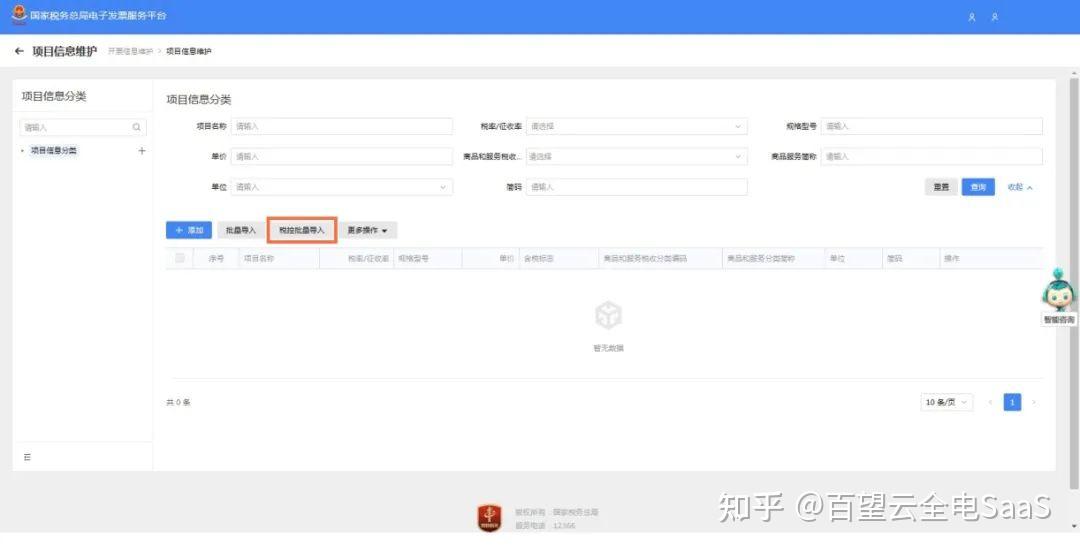
Task: Click the back arrow beside 项目信息维护
Action: pyautogui.click(x=19, y=51)
